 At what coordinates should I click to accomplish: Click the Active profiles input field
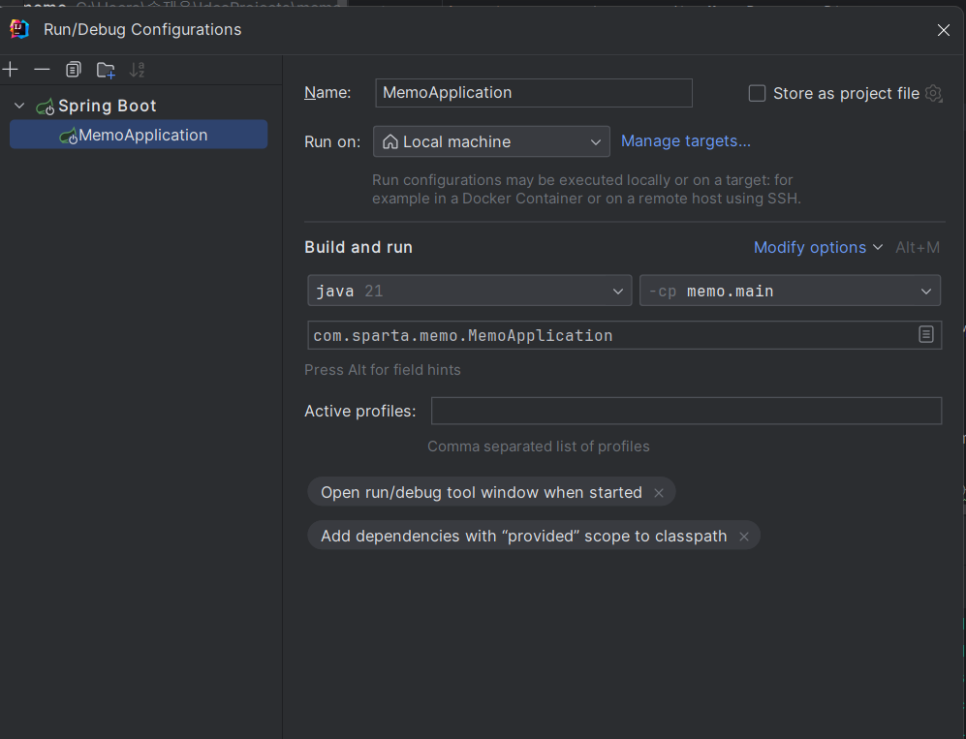[686, 411]
